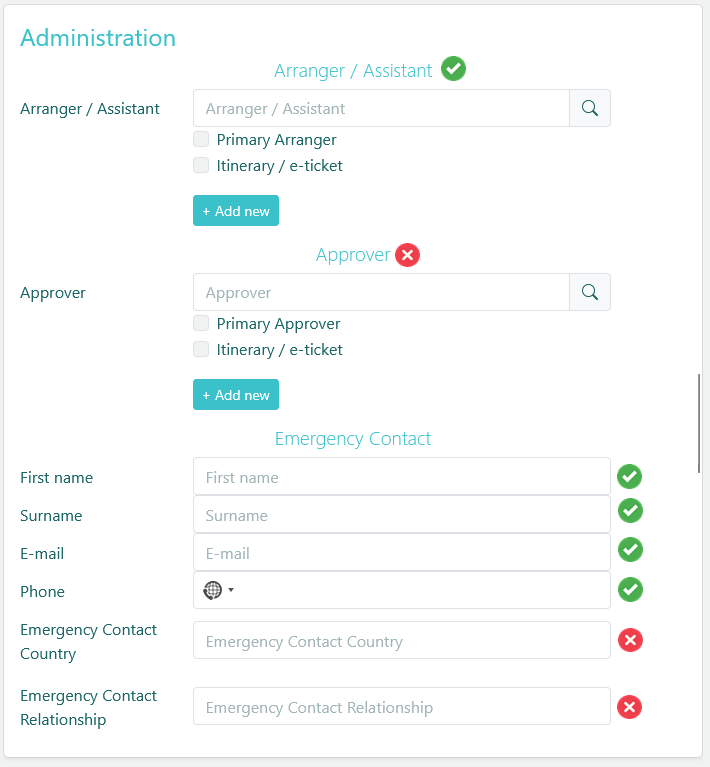Screen dimensions: 710x767
Task: Tick the Primary Approver checkbox
Action: (x=201, y=324)
